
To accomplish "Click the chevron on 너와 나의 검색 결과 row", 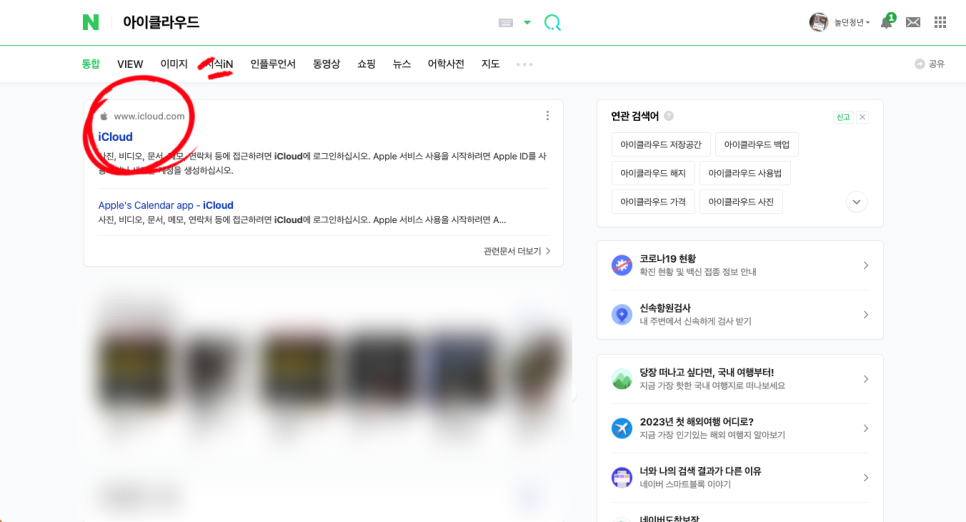I will click(866, 478).
